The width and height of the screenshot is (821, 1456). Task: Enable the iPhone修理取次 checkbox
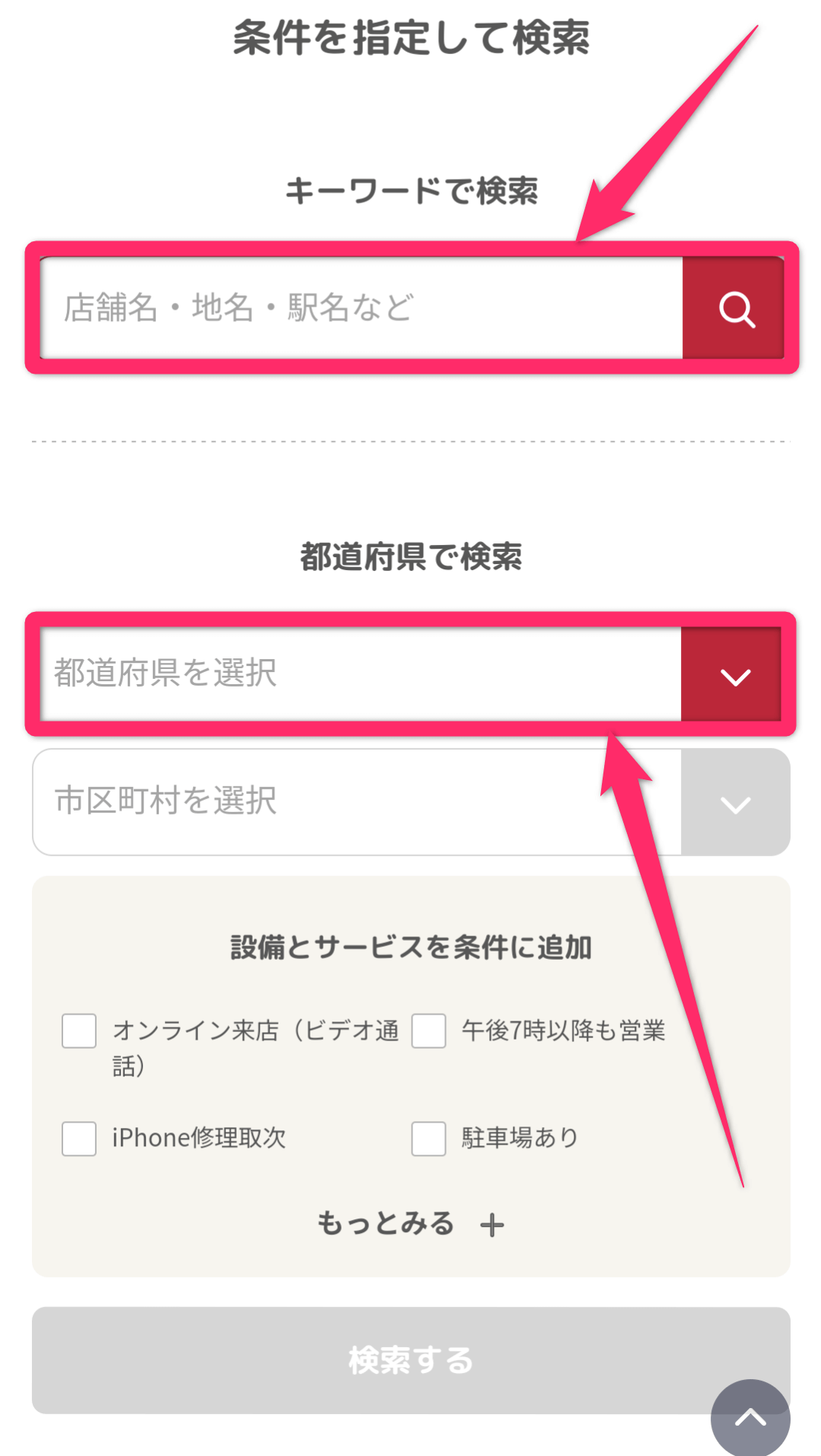coord(78,1139)
